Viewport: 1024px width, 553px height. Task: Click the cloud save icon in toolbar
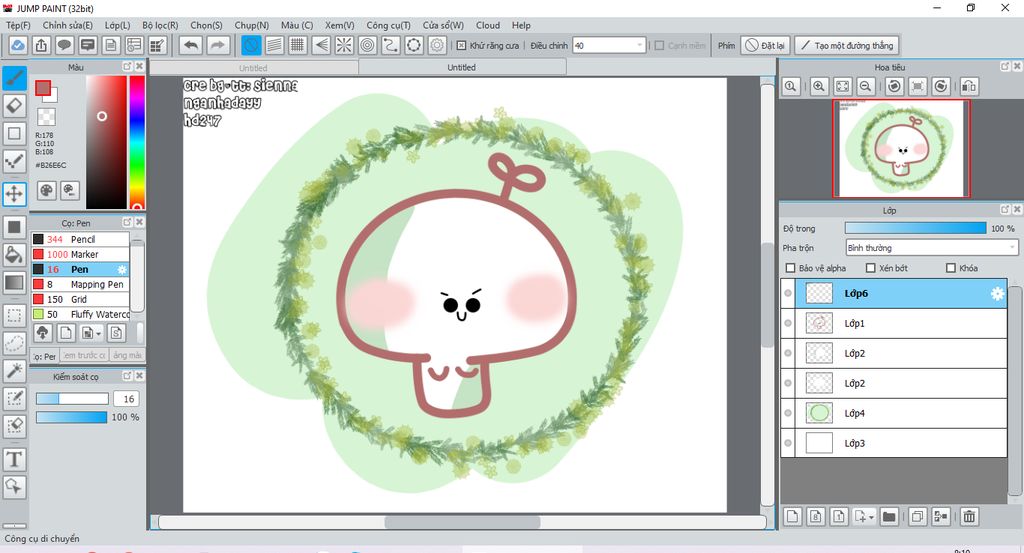18,46
